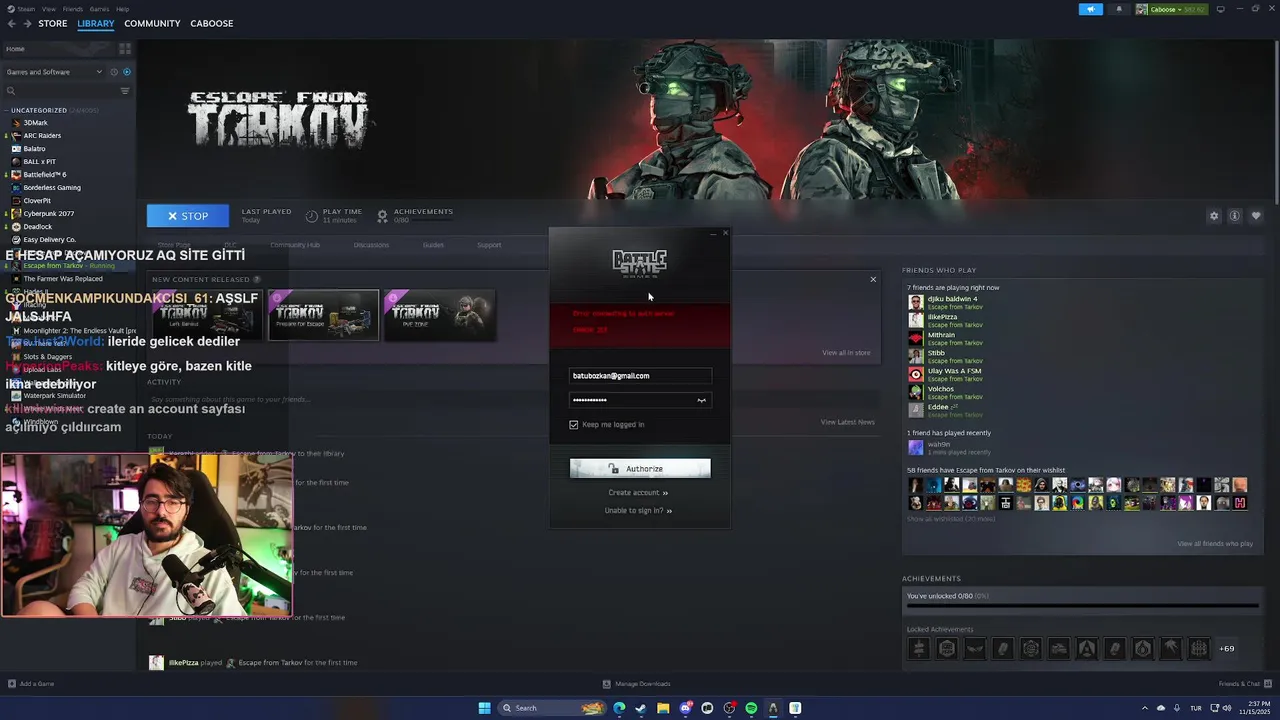Screen dimensions: 1280x720
Task: Open the PVE Zone content thumbnail
Action: pos(440,315)
